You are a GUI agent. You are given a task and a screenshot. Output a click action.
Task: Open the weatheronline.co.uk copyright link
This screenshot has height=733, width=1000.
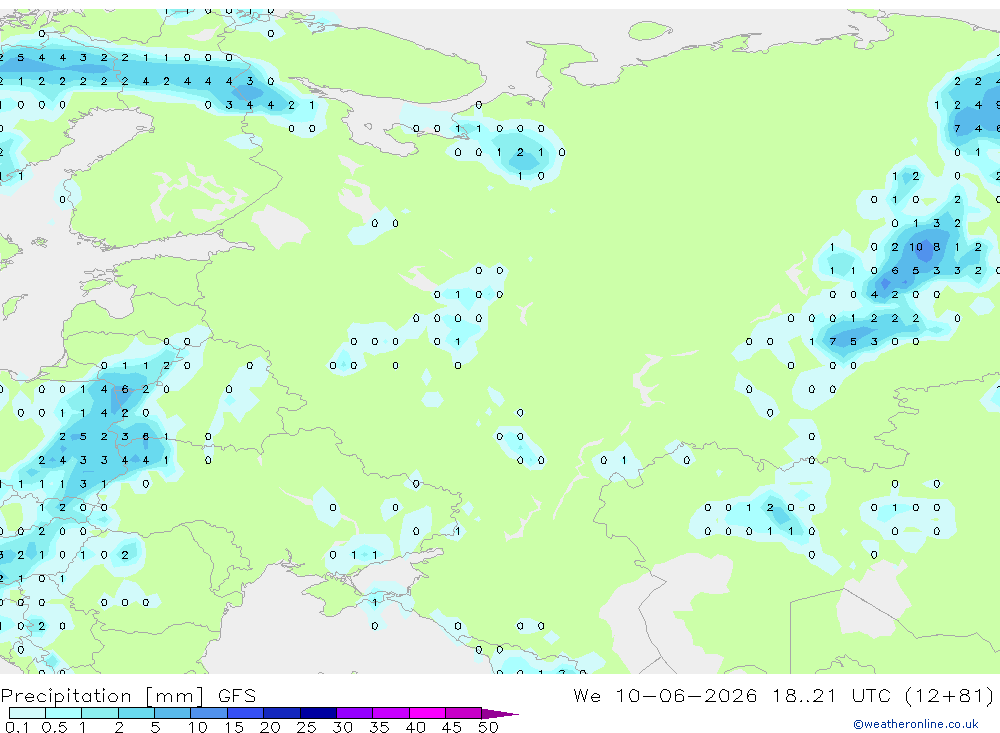(915, 723)
